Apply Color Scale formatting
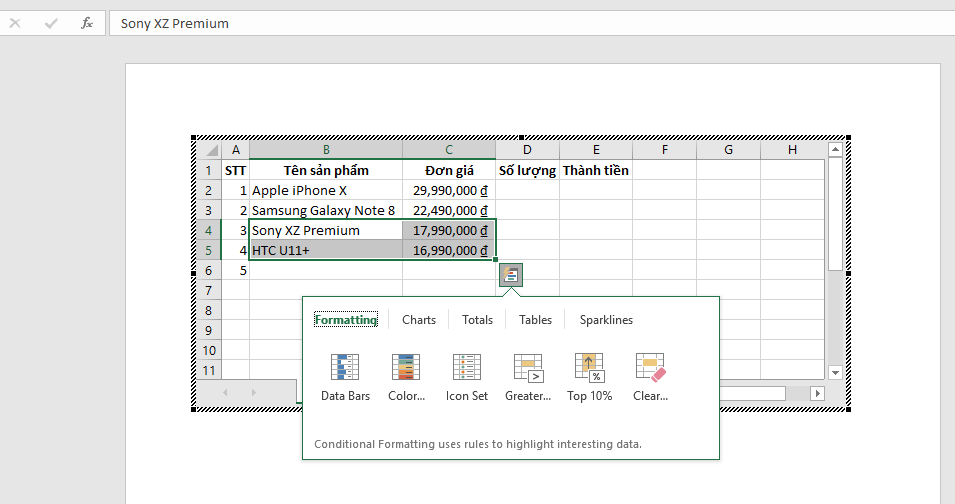 click(x=406, y=377)
